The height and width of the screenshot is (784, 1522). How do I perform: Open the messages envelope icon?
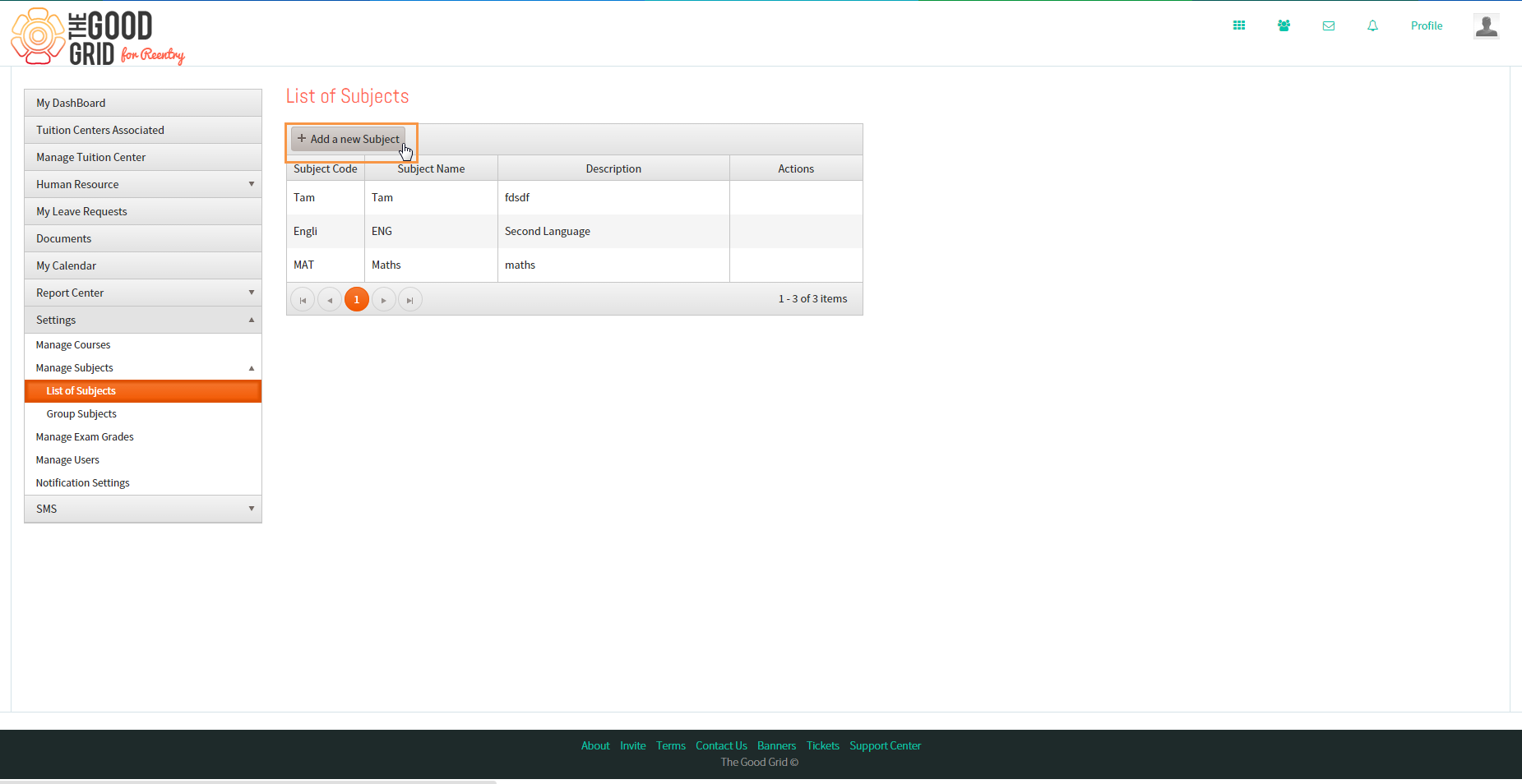tap(1329, 25)
